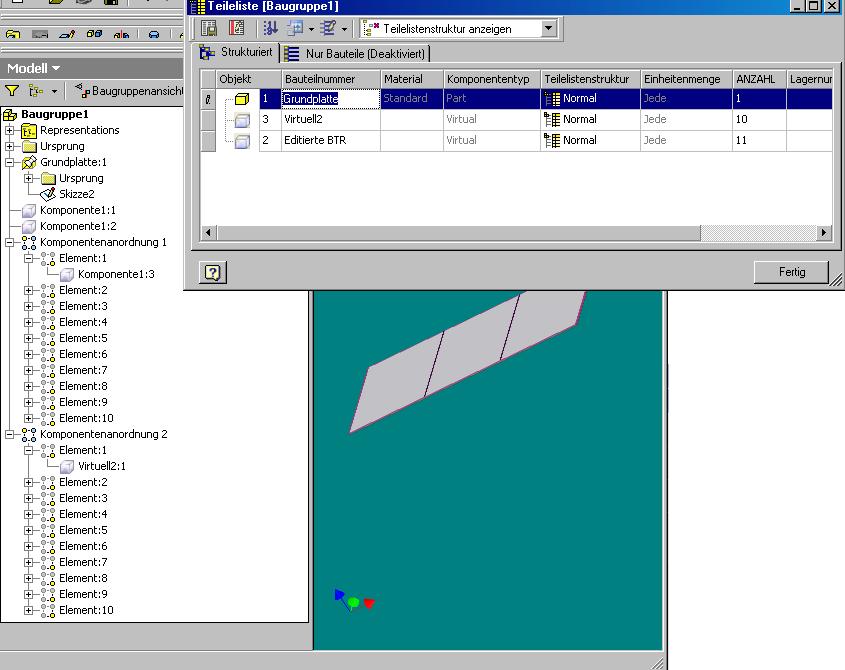Select the Skizze2 sketch icon in tree
This screenshot has height=670, width=845.
click(x=48, y=194)
